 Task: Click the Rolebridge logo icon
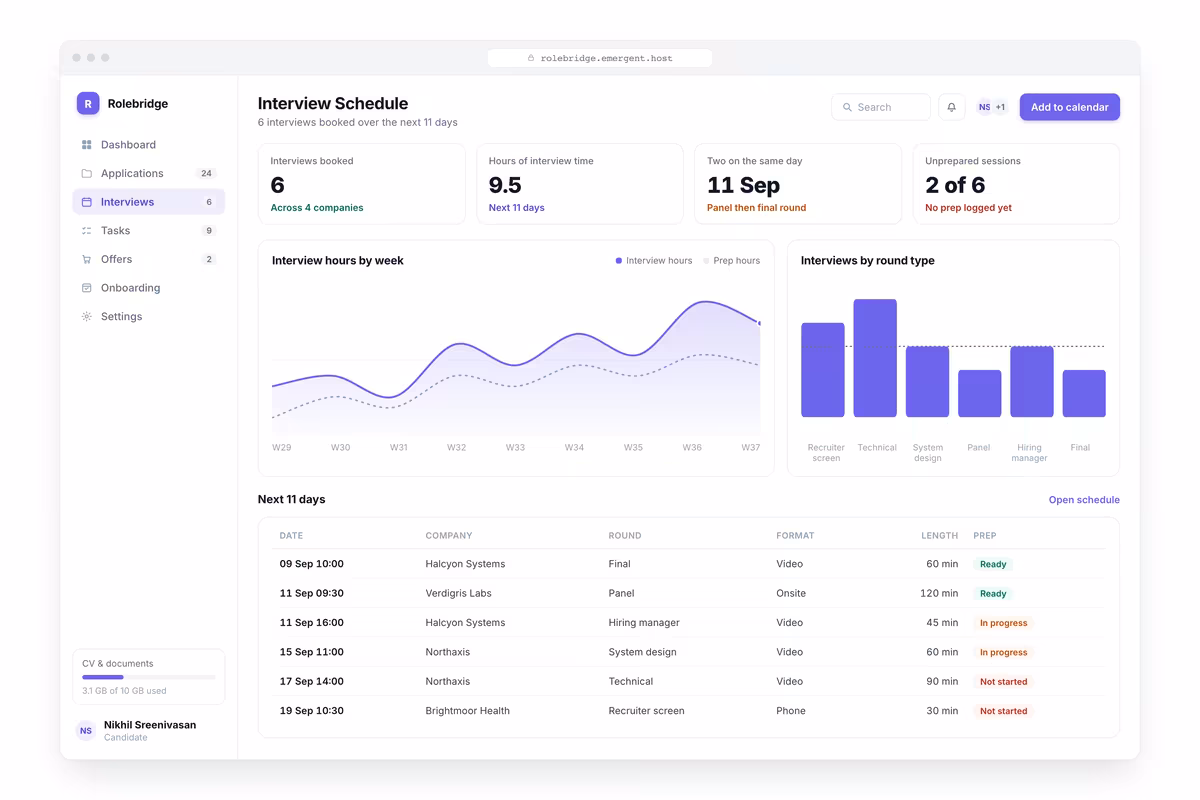(x=88, y=103)
